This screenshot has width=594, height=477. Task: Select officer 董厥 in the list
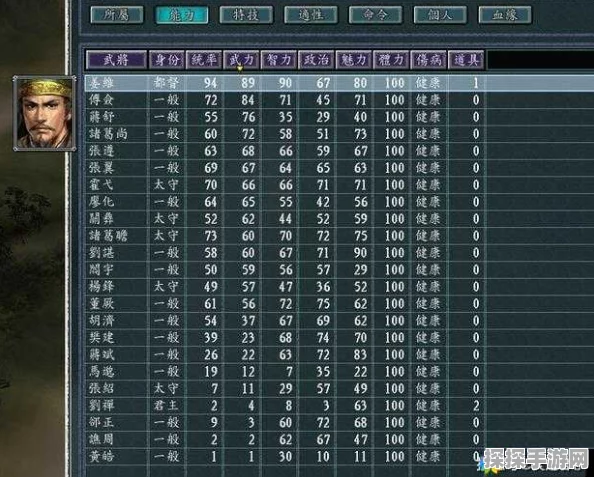point(102,303)
